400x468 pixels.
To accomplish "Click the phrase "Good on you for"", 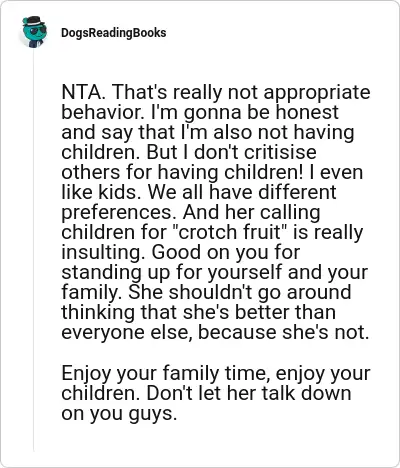I will click(226, 252).
